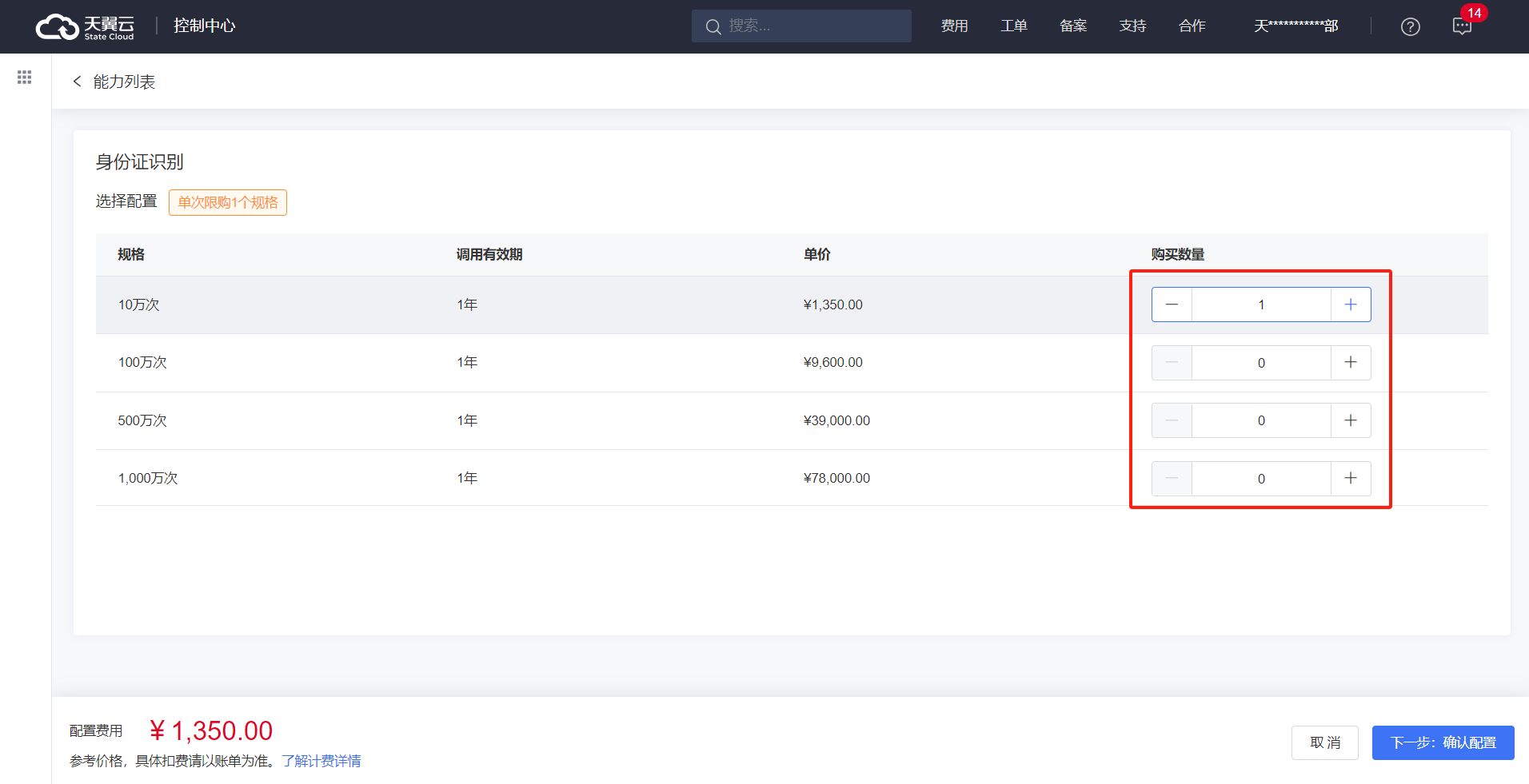1529x784 pixels.
Task: Select the 1,000万次 spec cell
Action: point(148,478)
